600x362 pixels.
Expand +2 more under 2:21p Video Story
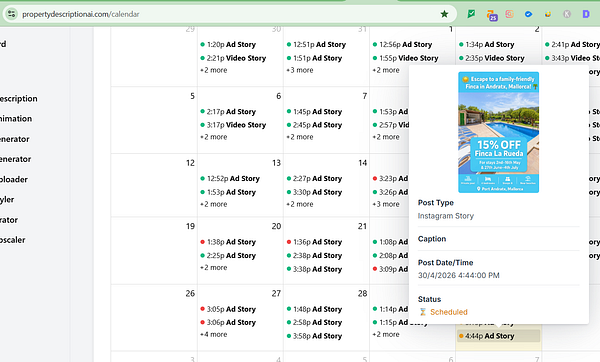[x=214, y=70]
